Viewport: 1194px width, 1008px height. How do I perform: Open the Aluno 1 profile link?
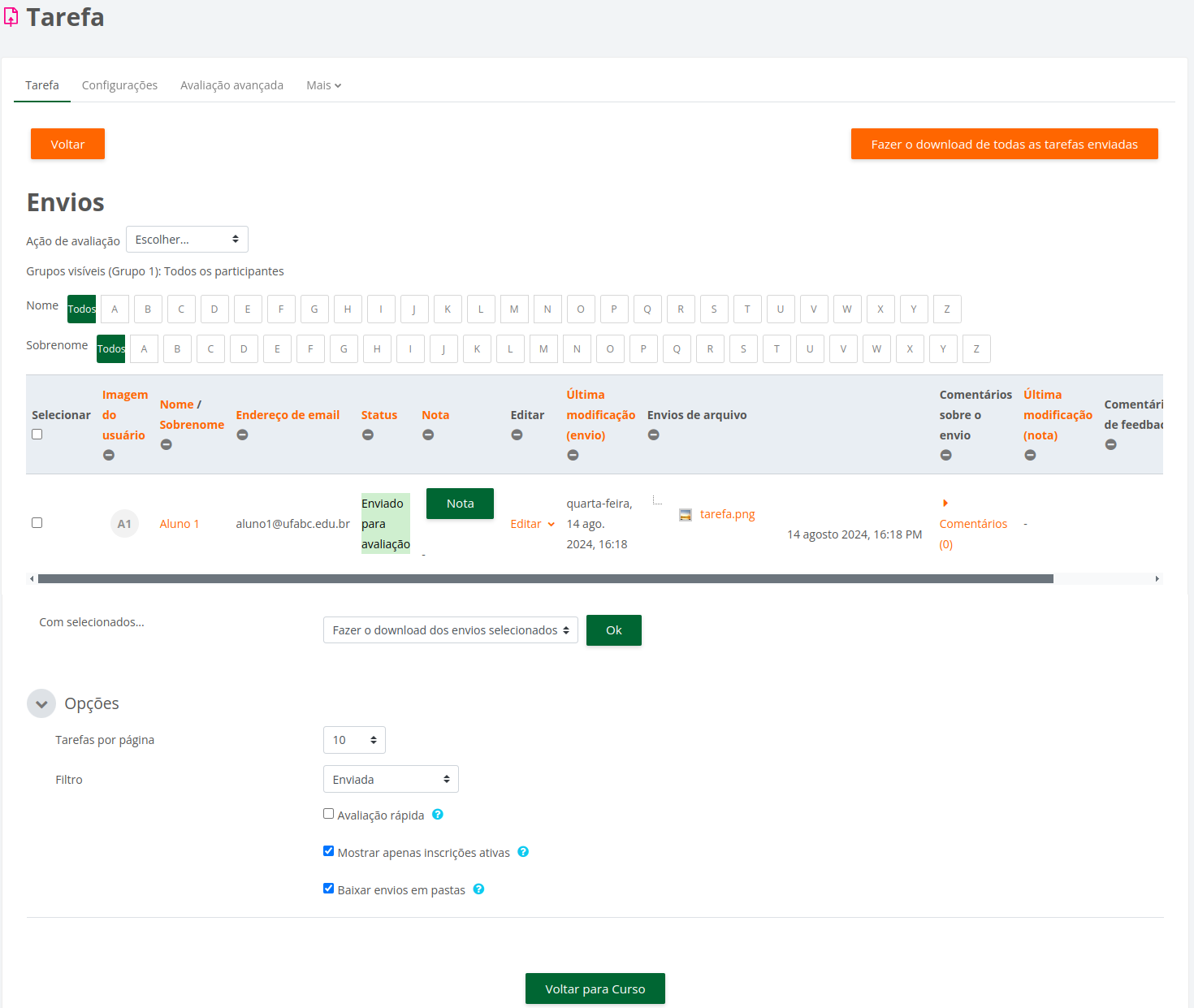(x=180, y=524)
